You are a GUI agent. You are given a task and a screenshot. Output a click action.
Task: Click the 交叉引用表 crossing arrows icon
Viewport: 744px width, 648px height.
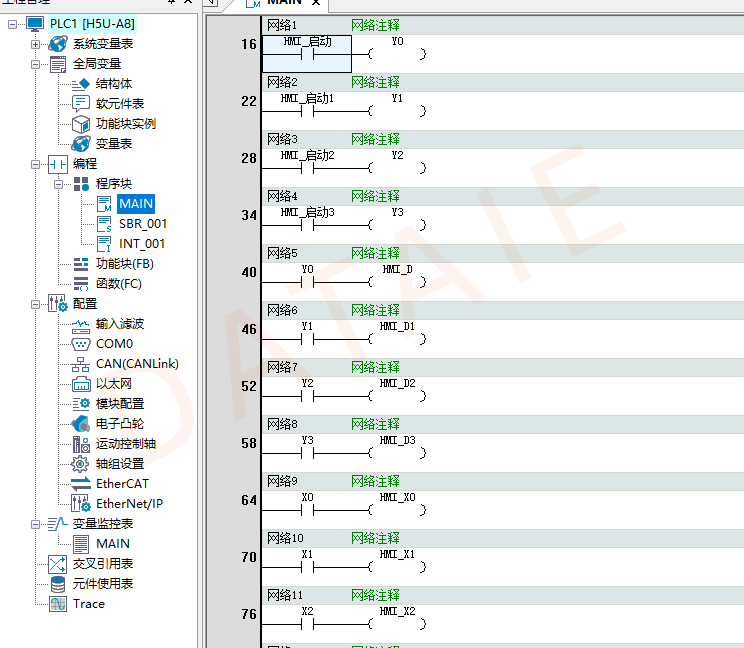pos(58,564)
